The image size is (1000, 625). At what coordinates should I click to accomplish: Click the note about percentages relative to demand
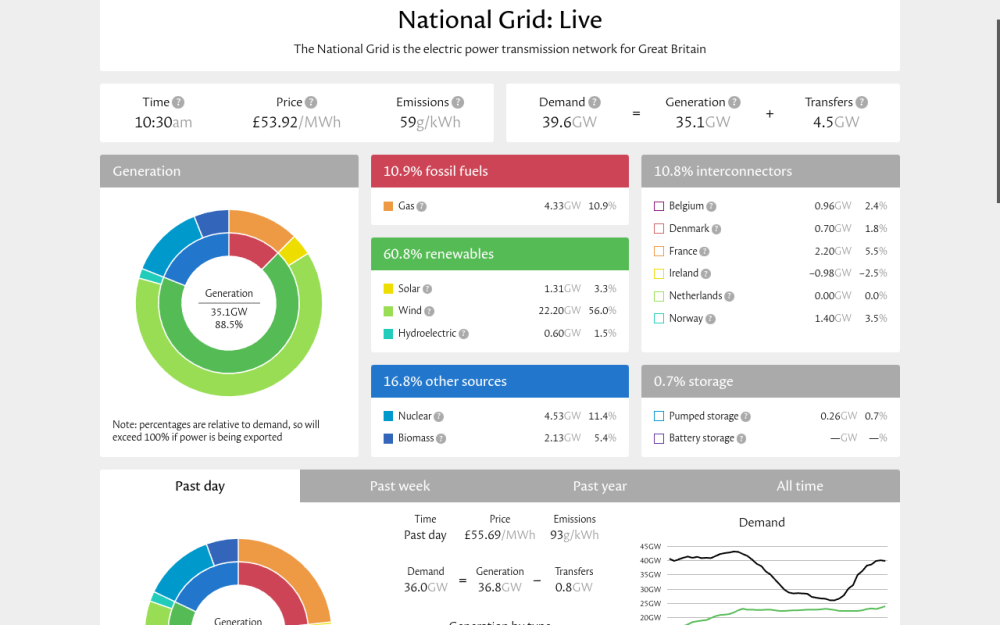click(216, 430)
